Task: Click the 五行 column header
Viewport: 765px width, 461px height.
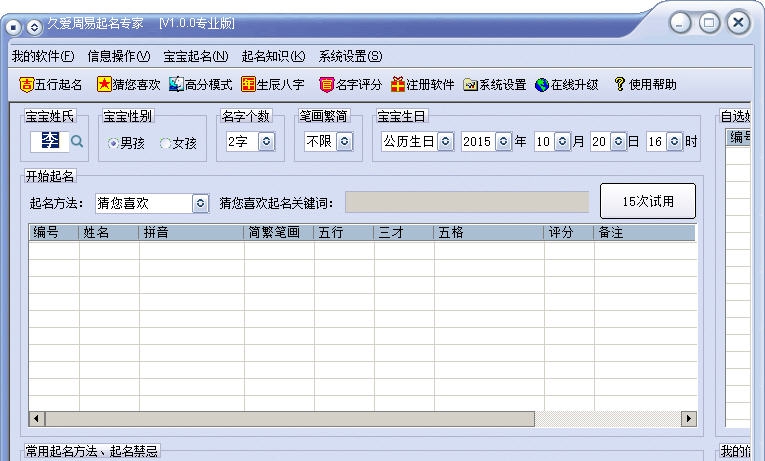Action: click(x=343, y=233)
